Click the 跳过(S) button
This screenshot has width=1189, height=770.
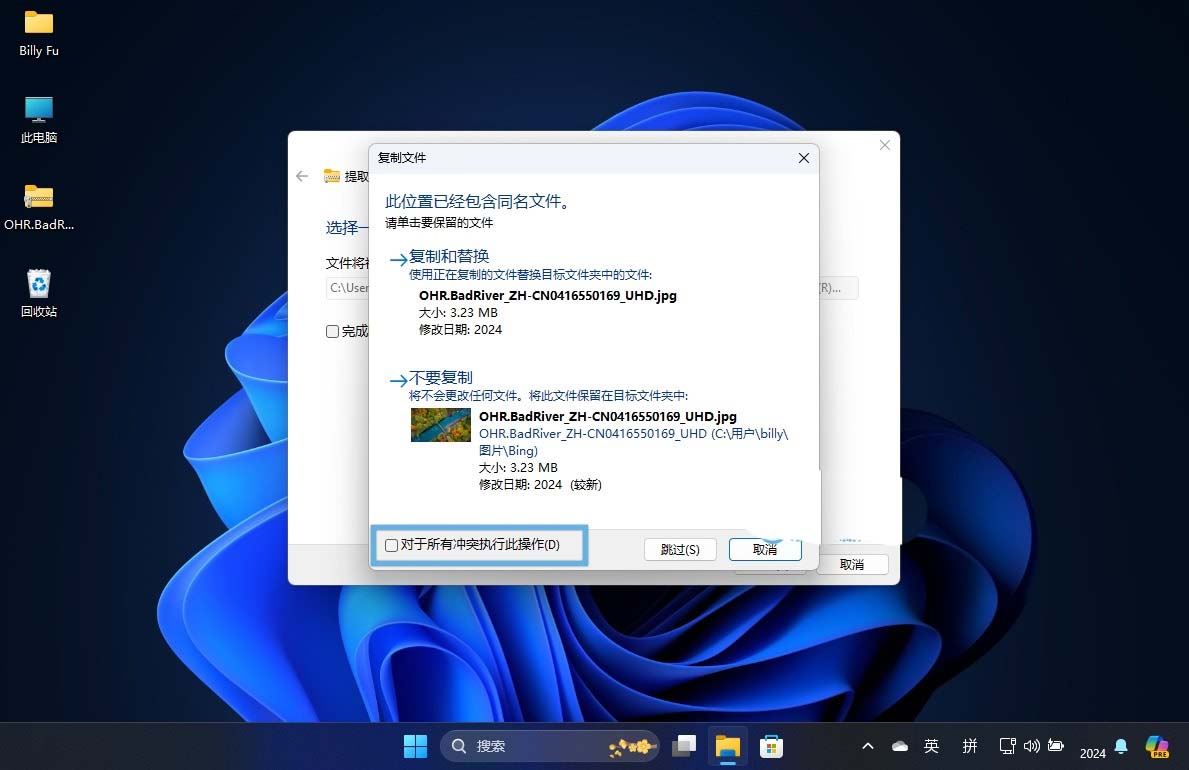(x=680, y=549)
